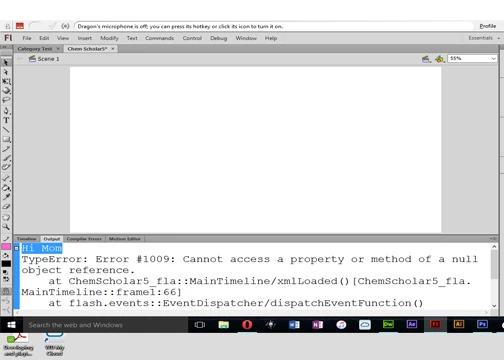Open the File menu
The image size is (504, 360).
[27, 38]
